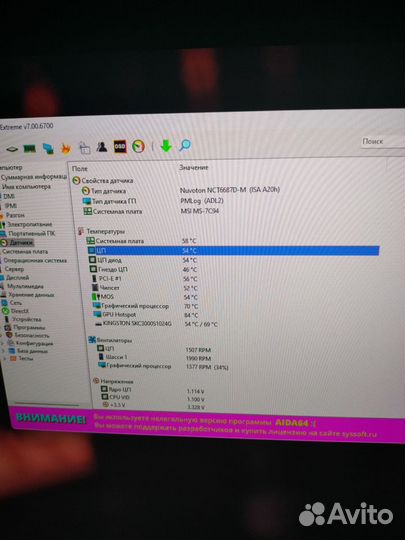This screenshot has width=405, height=540.
Task: Select the KINGSTON SKC3000S1024G drive row
Action: [x=133, y=324]
